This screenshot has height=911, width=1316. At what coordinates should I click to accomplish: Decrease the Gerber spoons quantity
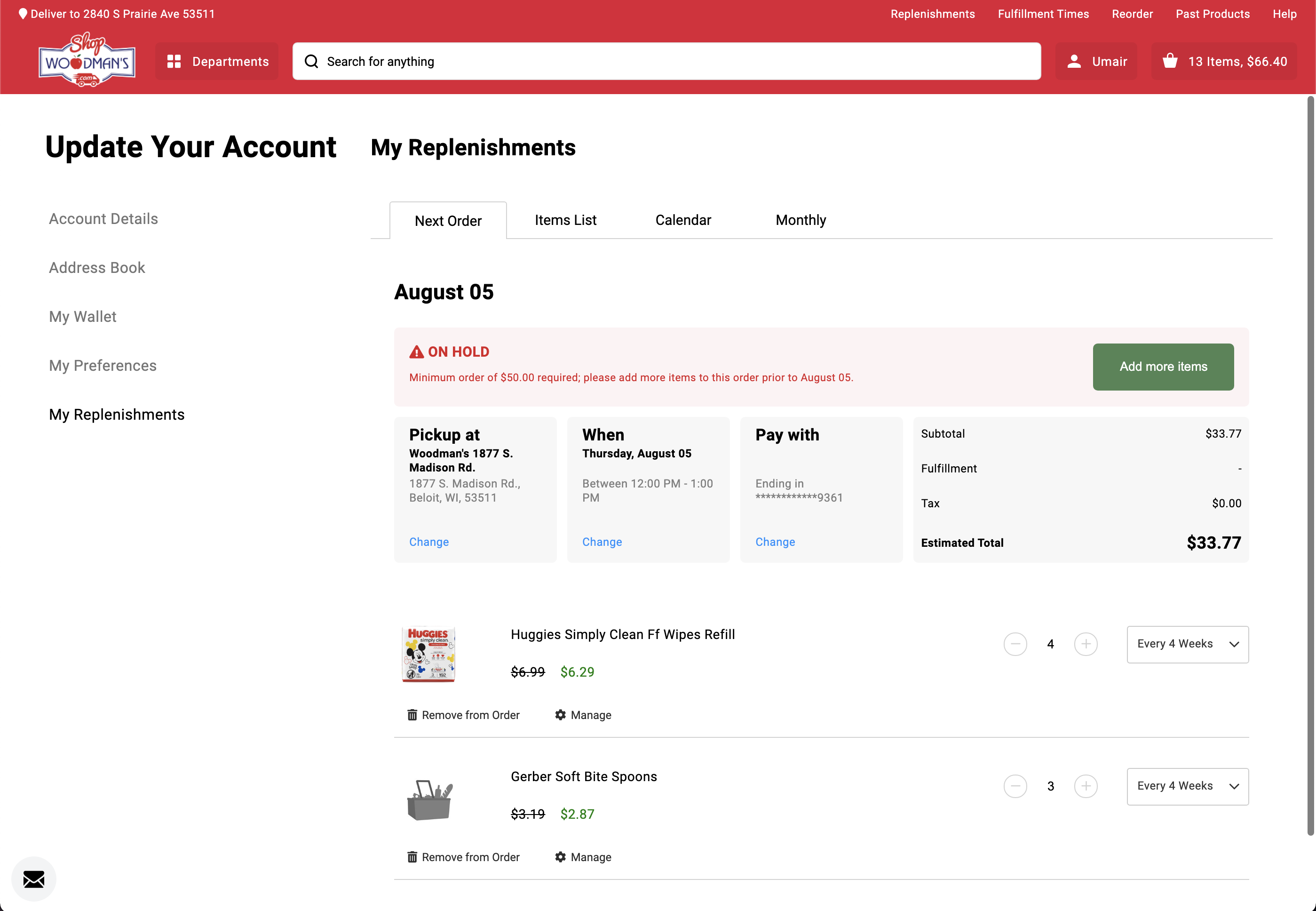[1015, 786]
